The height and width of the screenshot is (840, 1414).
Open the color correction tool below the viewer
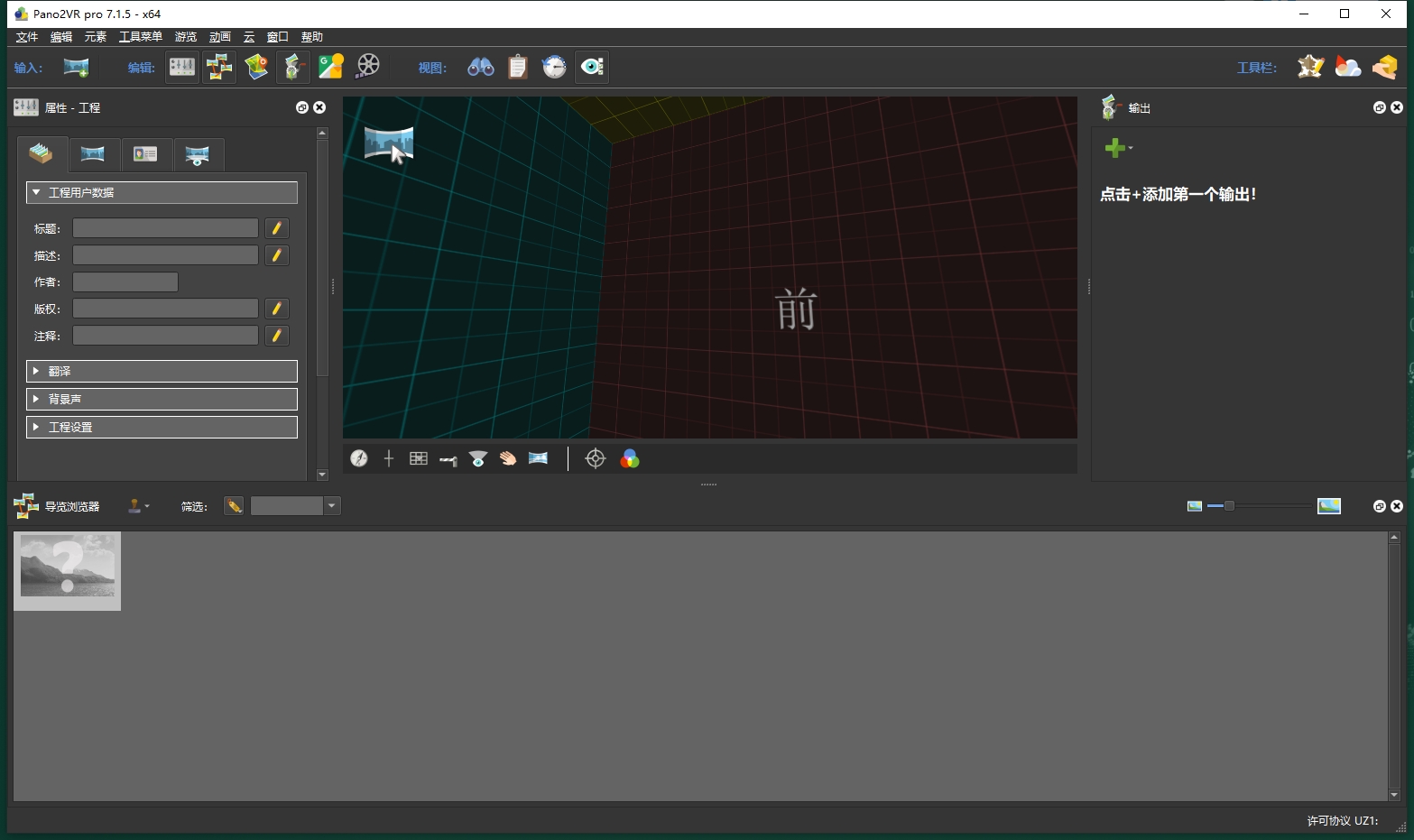coord(630,458)
